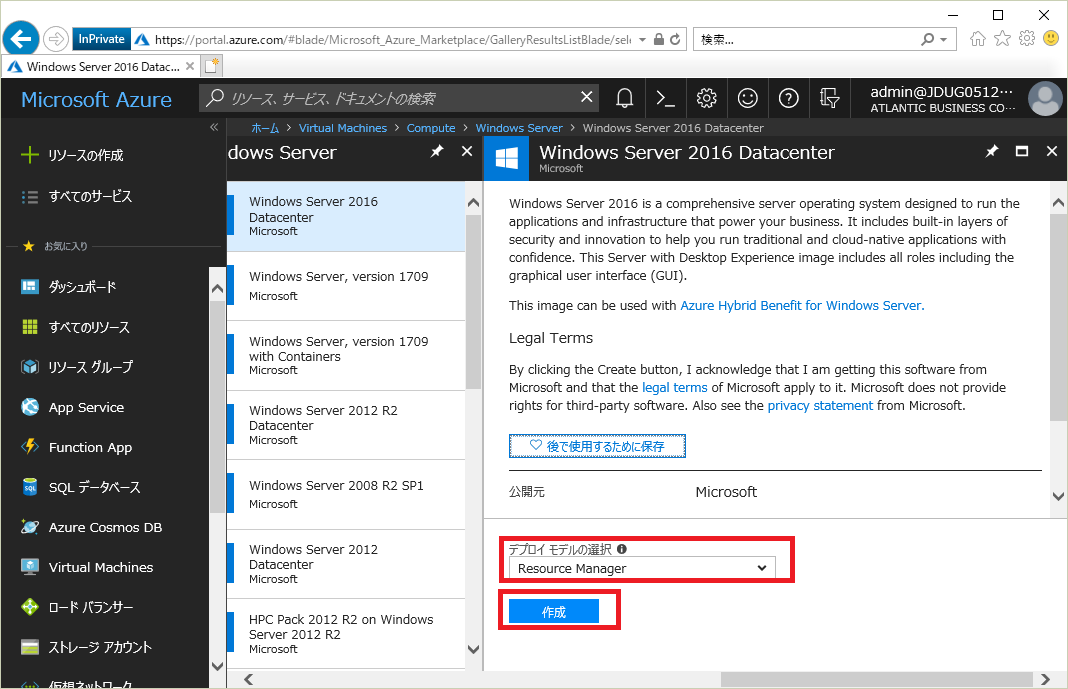This screenshot has width=1068, height=689.
Task: Pin the Windows Server 2016 Datacenter blade
Action: 991,151
